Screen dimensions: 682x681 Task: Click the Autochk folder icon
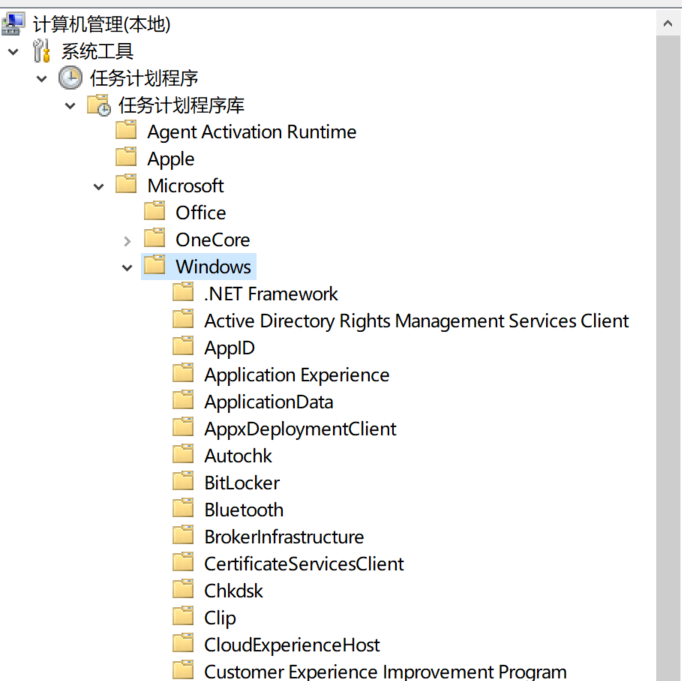tap(183, 454)
